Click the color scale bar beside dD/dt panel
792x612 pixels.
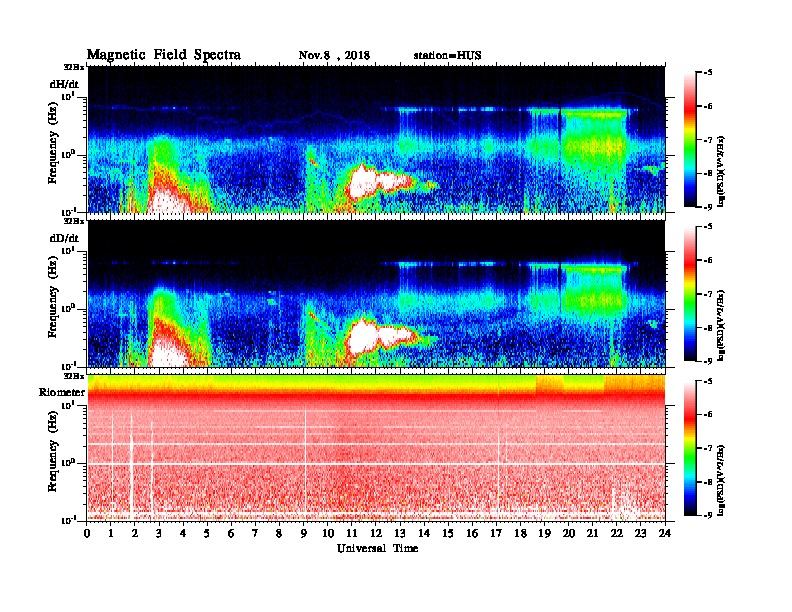click(690, 294)
